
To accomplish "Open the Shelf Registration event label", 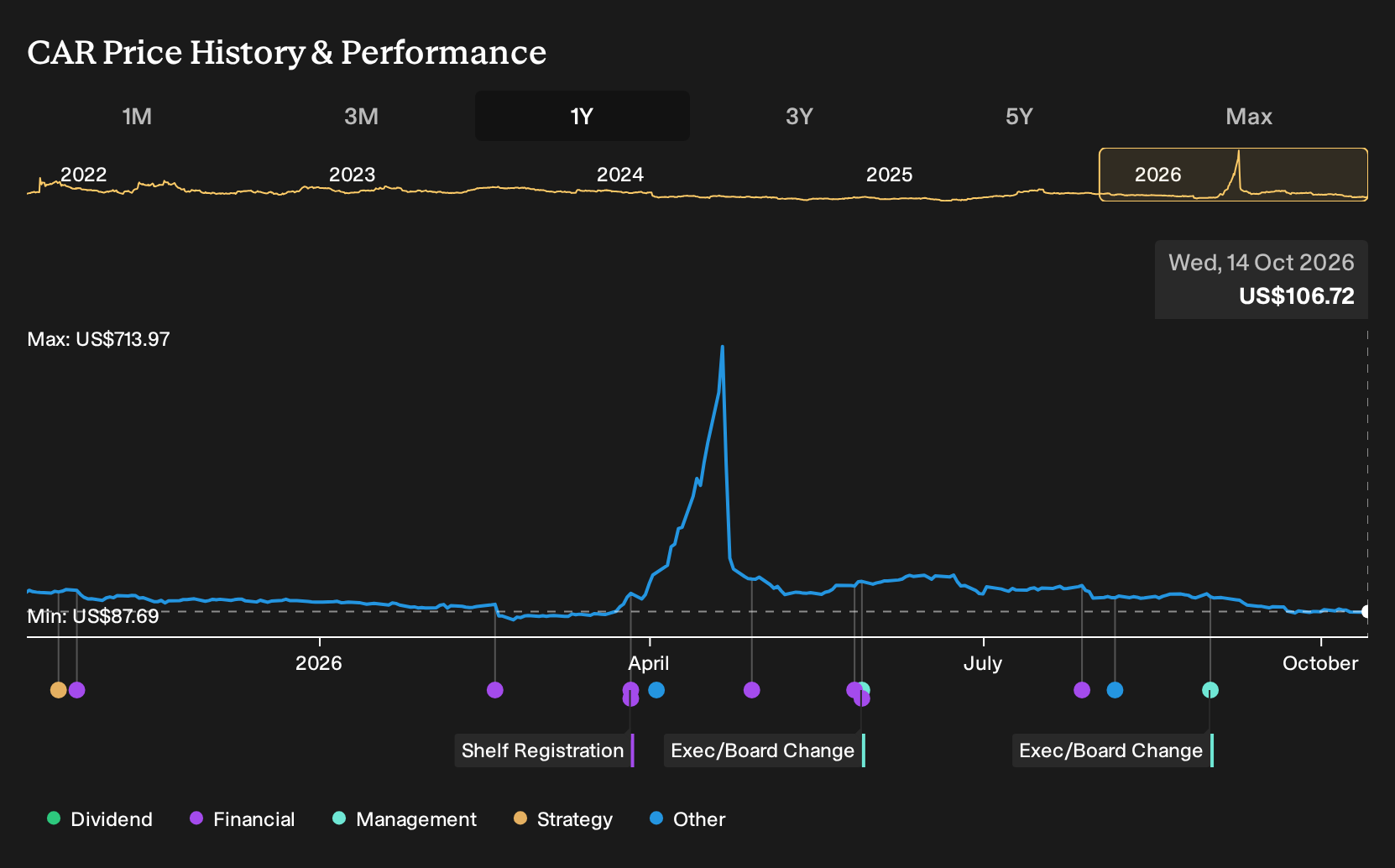I will click(544, 750).
